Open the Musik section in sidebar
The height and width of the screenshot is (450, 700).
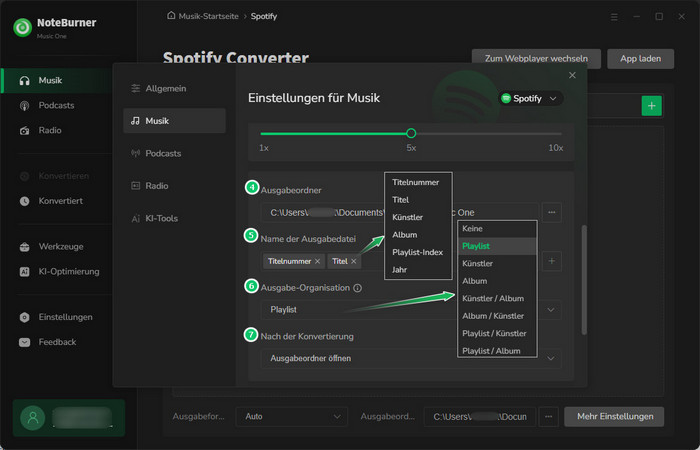57,80
